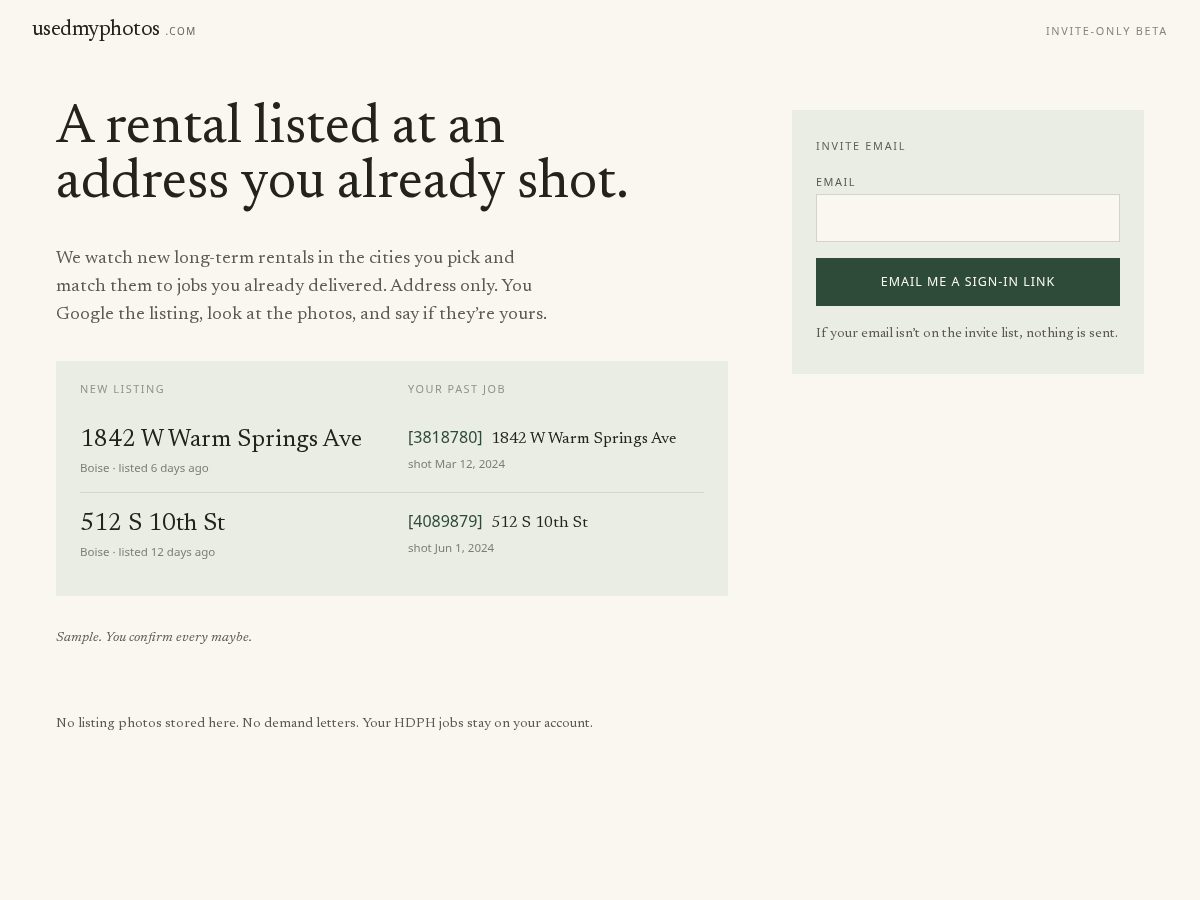Click the intro paragraph about long-term rentals
1200x900 pixels.
[302, 285]
